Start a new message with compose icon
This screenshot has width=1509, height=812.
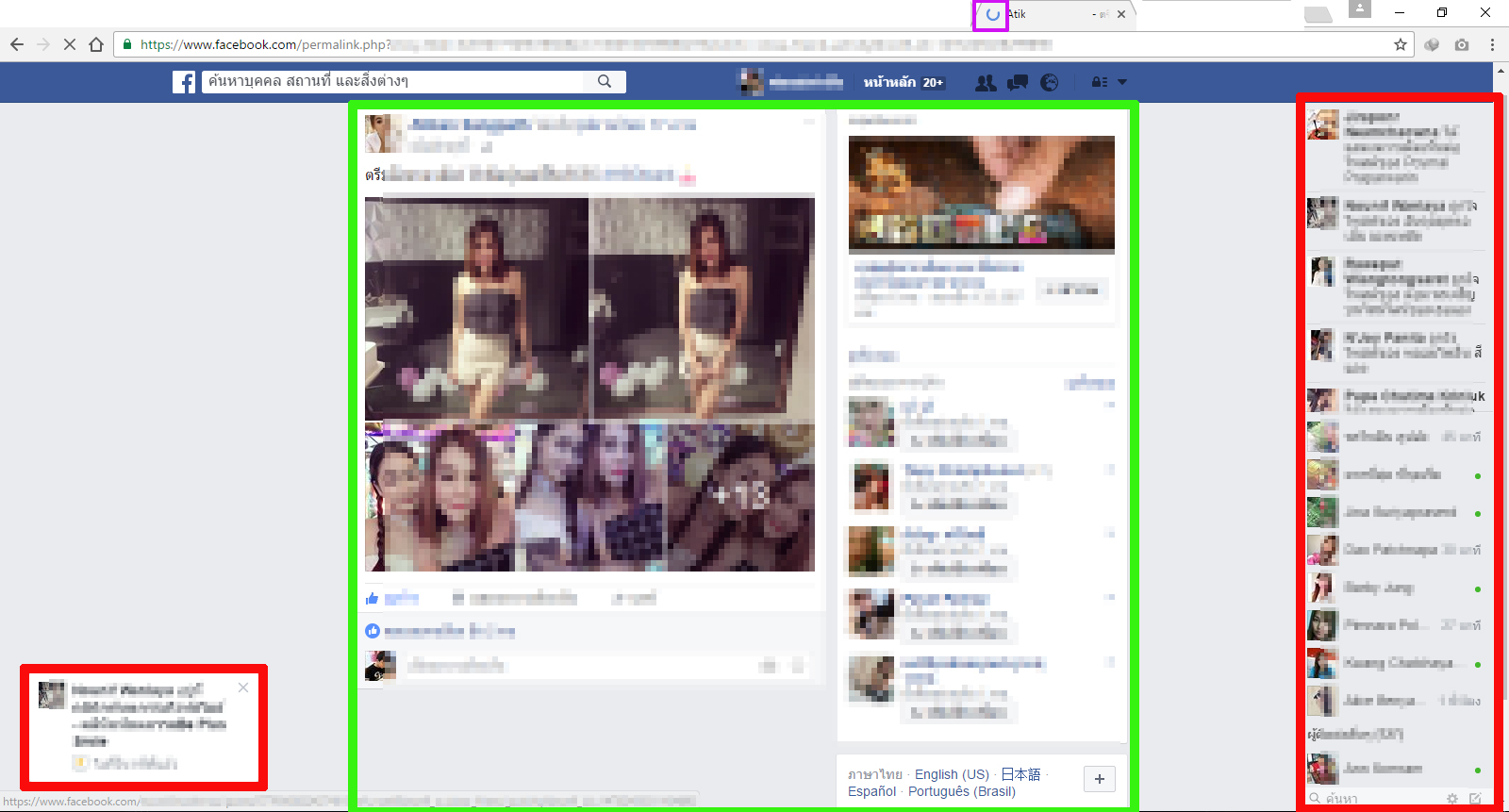coord(1475,798)
